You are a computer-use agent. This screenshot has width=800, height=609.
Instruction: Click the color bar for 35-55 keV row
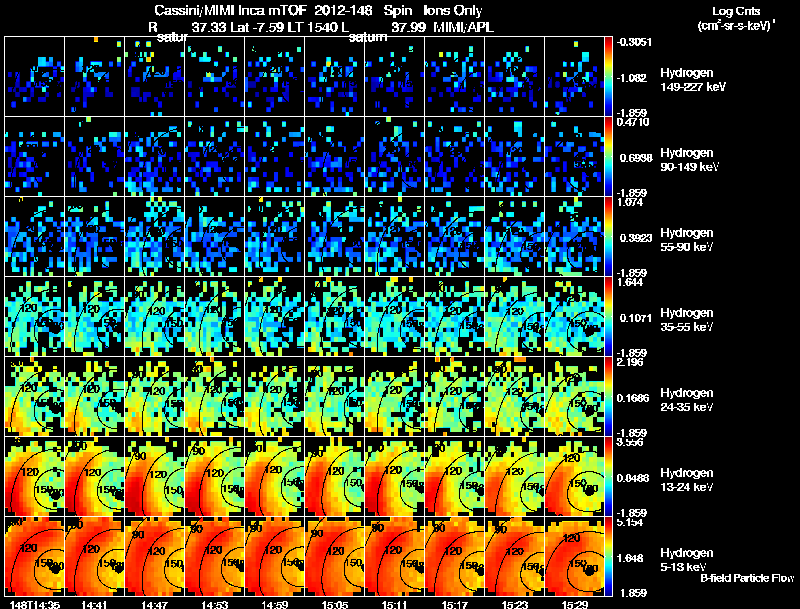point(608,317)
